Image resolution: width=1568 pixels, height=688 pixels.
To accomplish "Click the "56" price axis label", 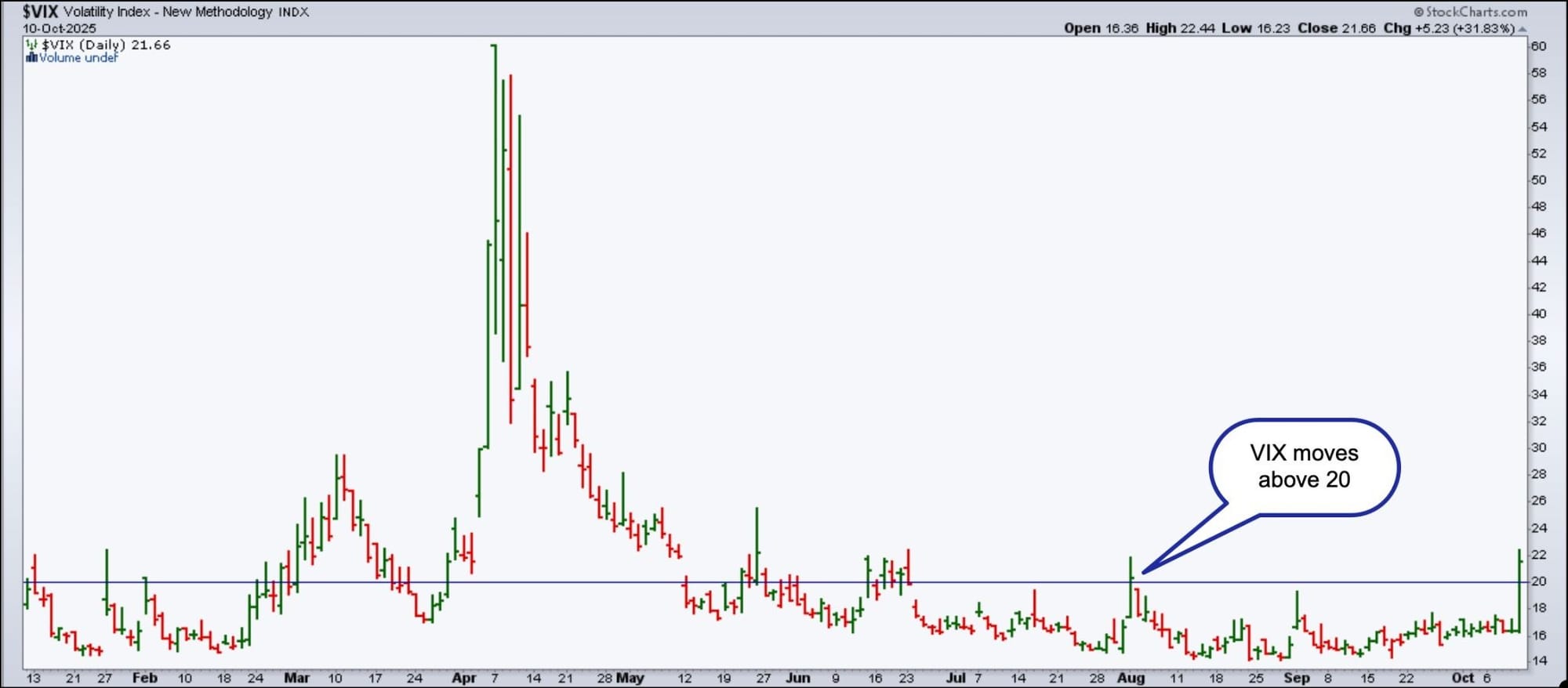I will [x=1539, y=100].
